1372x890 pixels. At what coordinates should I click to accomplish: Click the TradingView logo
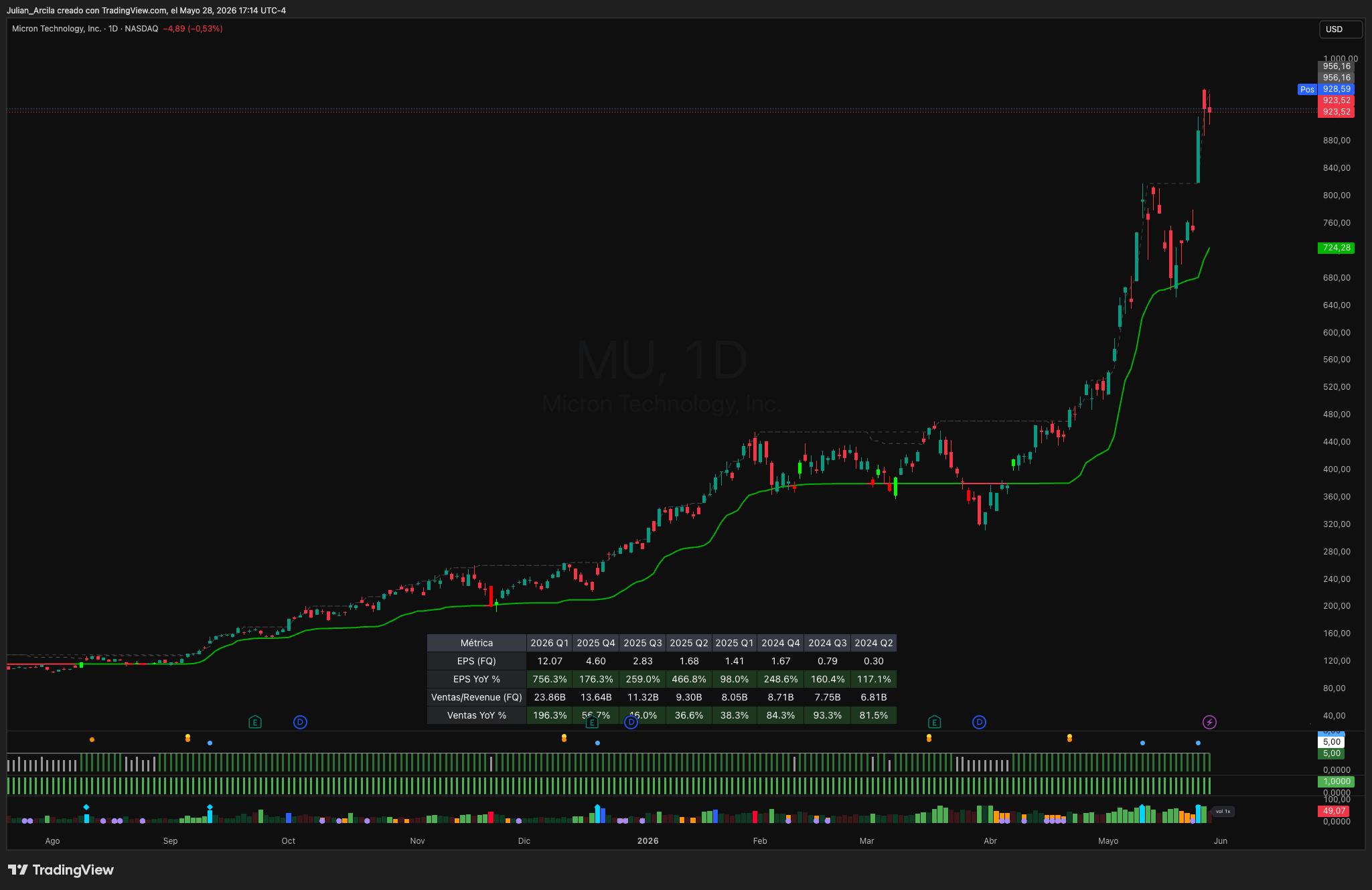click(x=61, y=870)
